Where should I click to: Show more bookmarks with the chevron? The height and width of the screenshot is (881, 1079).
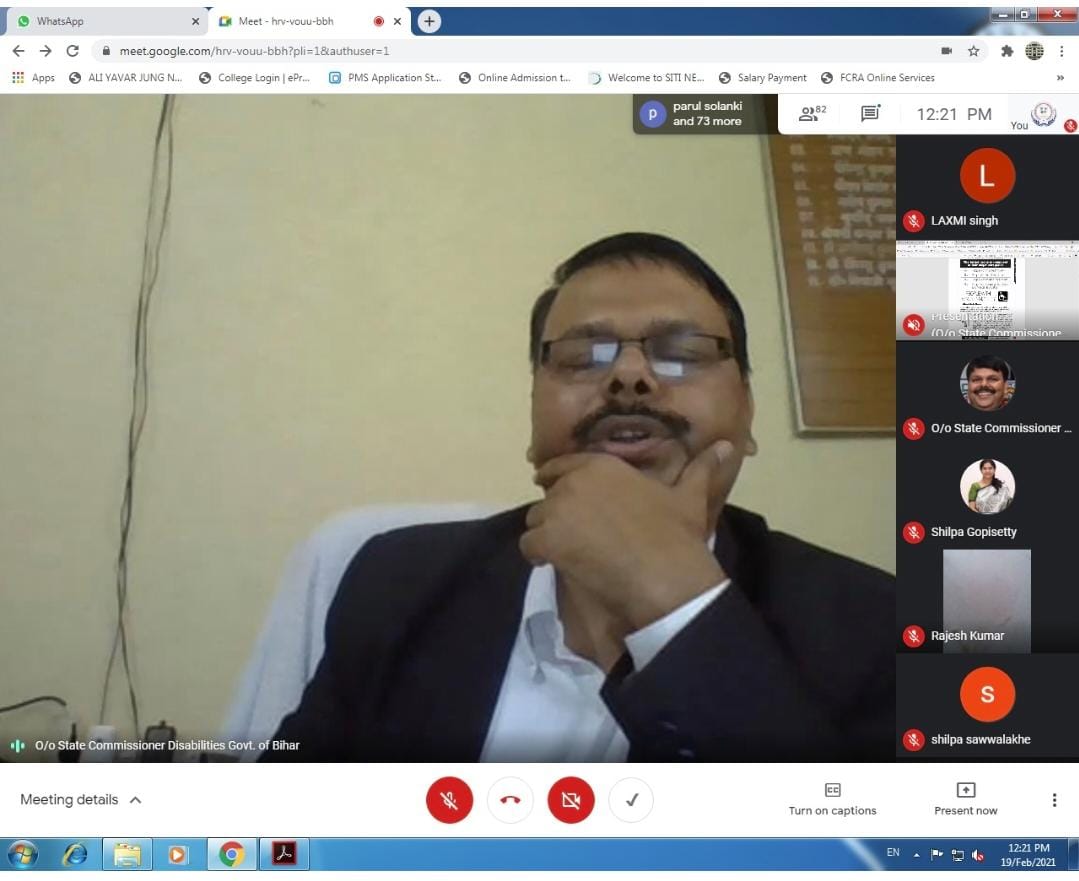pos(1060,78)
